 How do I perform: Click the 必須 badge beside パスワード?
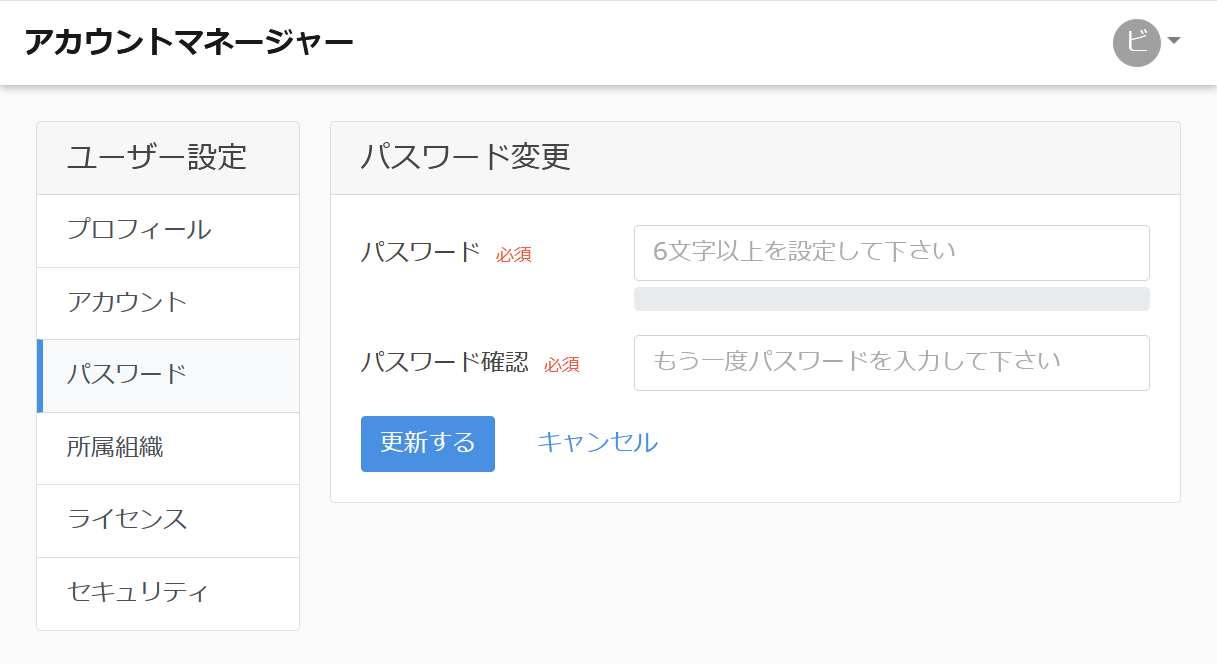pos(513,255)
